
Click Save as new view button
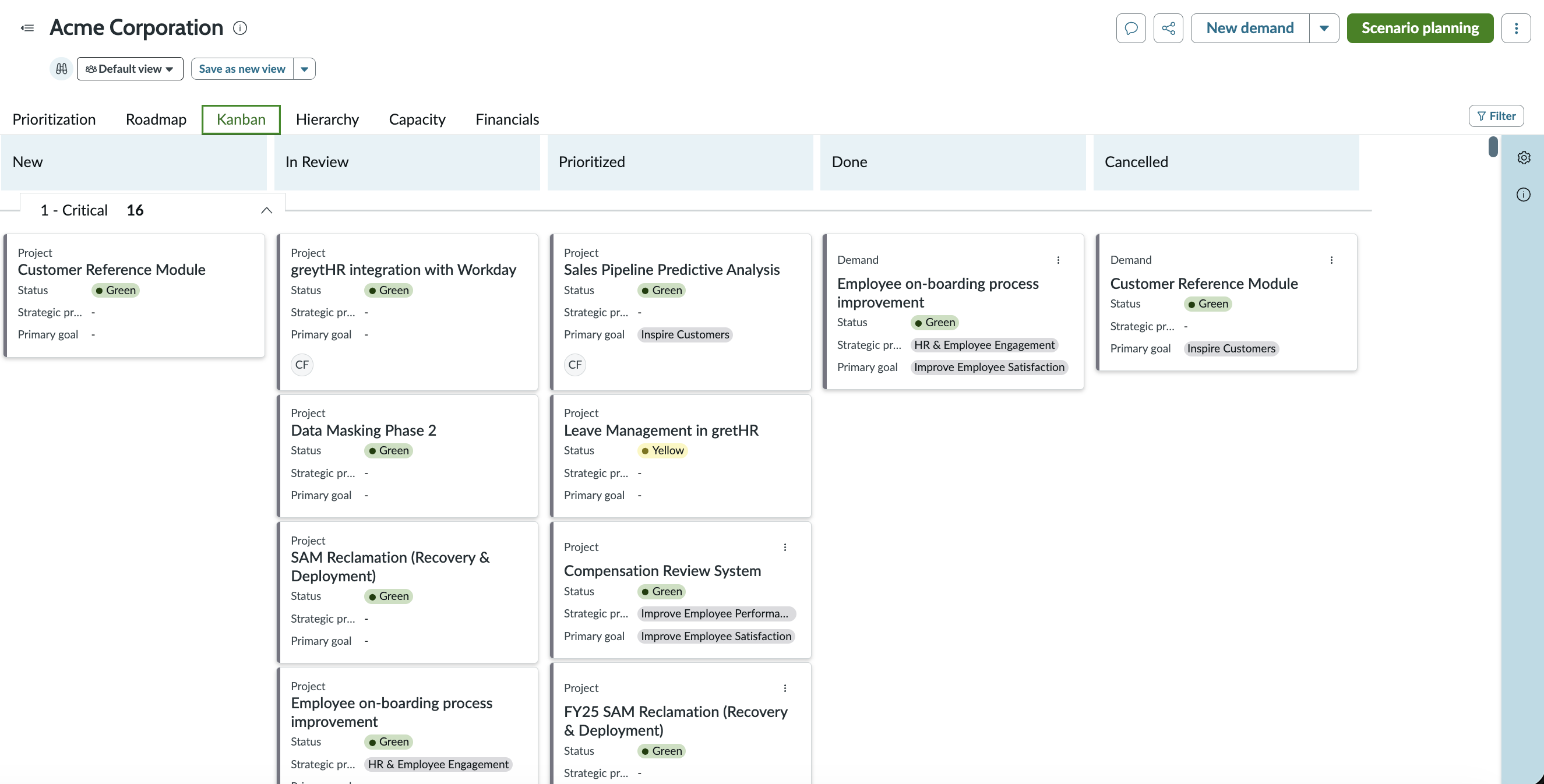coord(242,69)
